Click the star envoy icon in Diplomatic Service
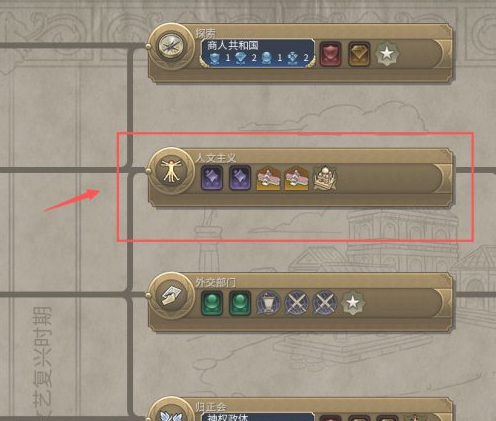This screenshot has width=496, height=421. click(353, 303)
